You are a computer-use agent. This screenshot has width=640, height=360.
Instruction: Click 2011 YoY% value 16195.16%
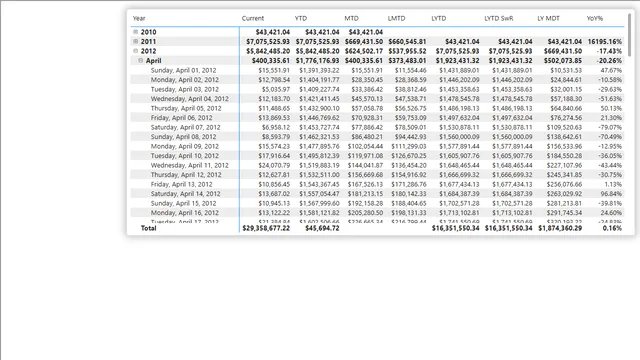[x=605, y=41]
